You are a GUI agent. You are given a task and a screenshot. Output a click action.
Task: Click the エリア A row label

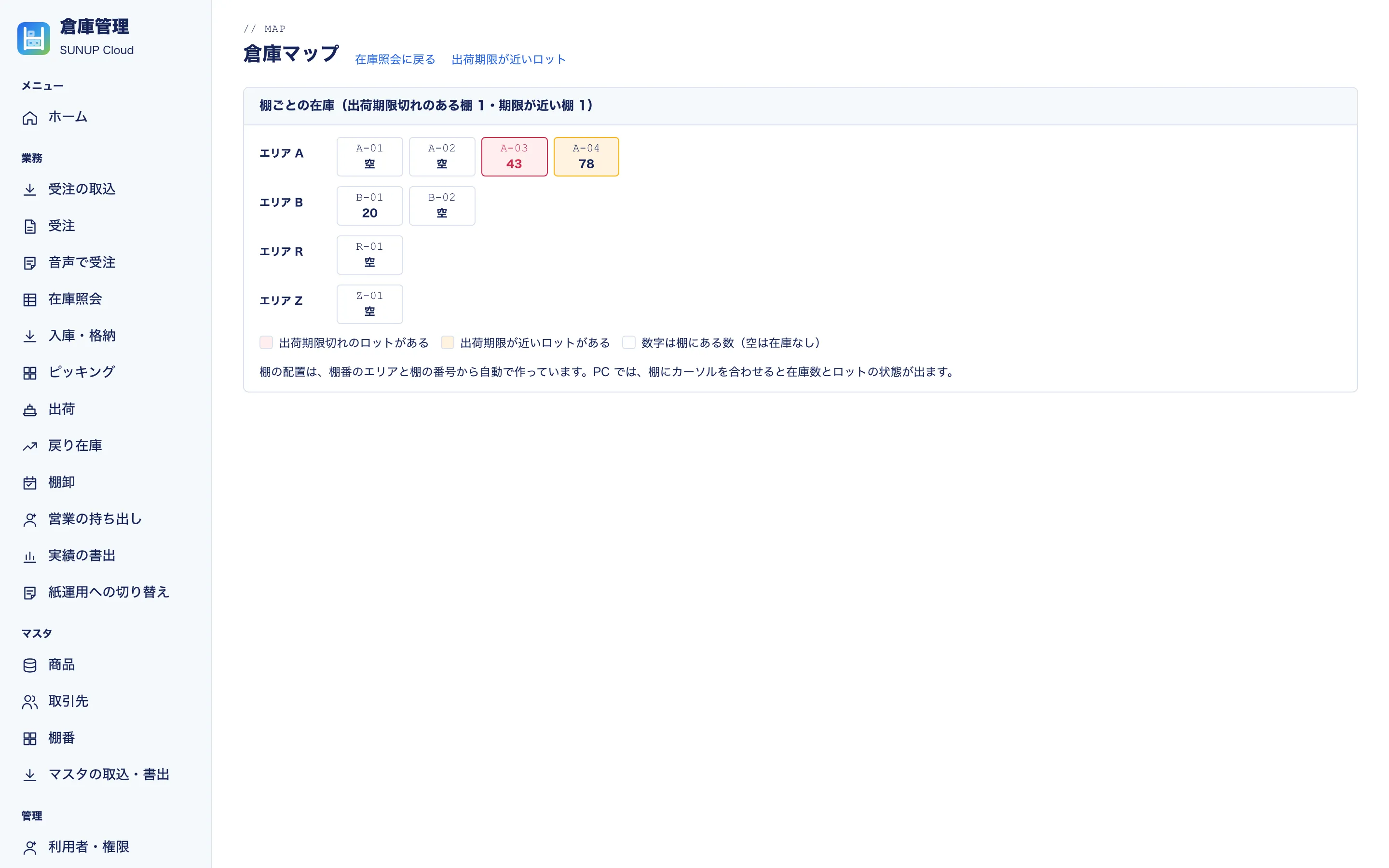281,153
